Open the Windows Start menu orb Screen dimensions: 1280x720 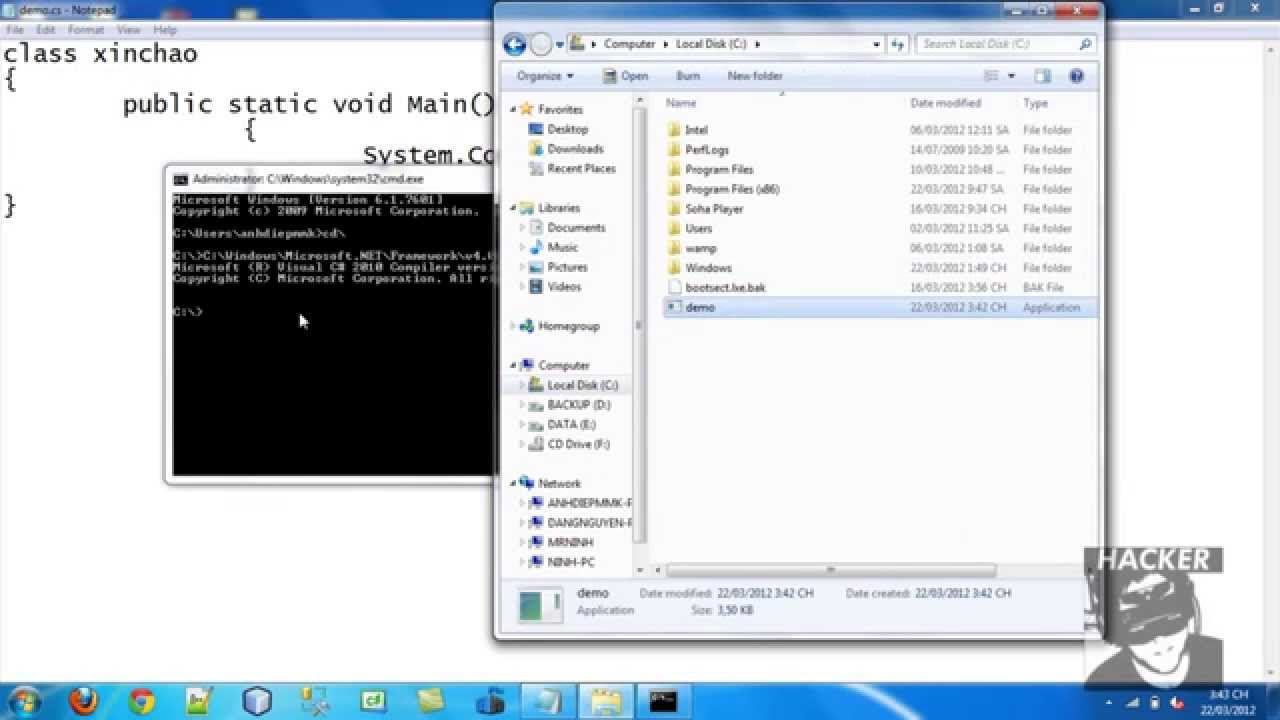[24, 700]
